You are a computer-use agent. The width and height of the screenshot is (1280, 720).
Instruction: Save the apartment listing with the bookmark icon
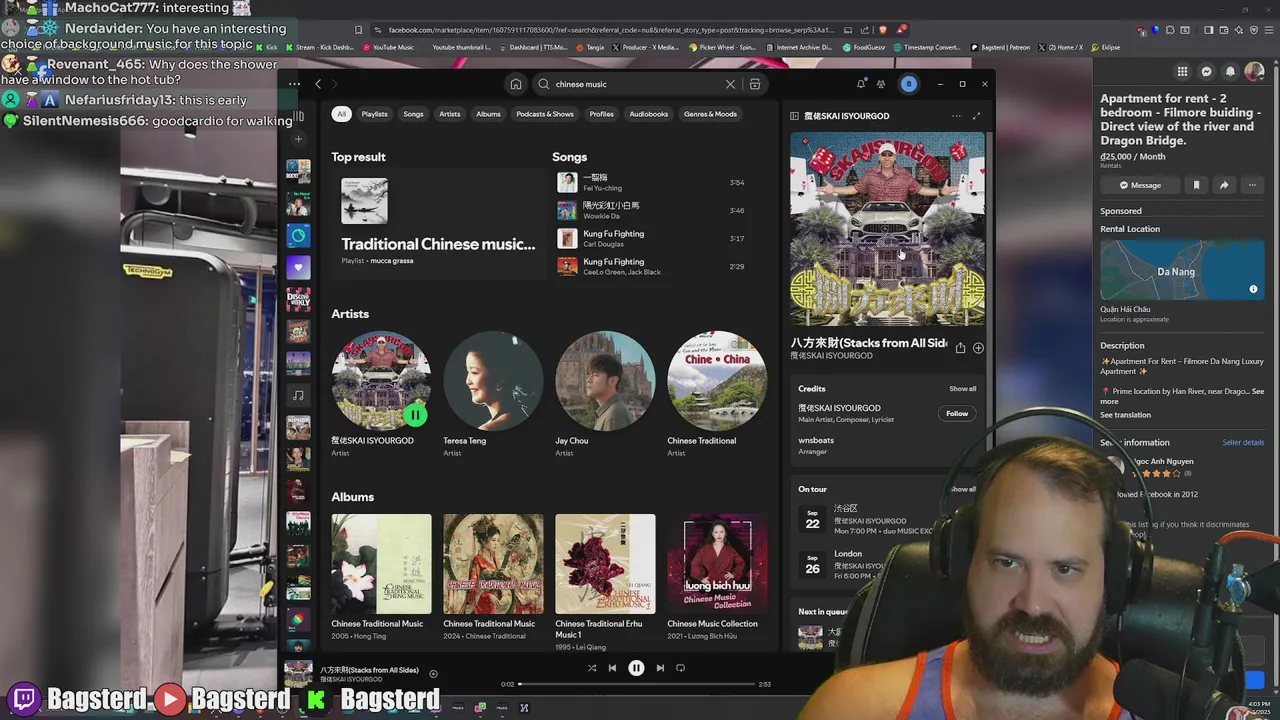click(1196, 185)
